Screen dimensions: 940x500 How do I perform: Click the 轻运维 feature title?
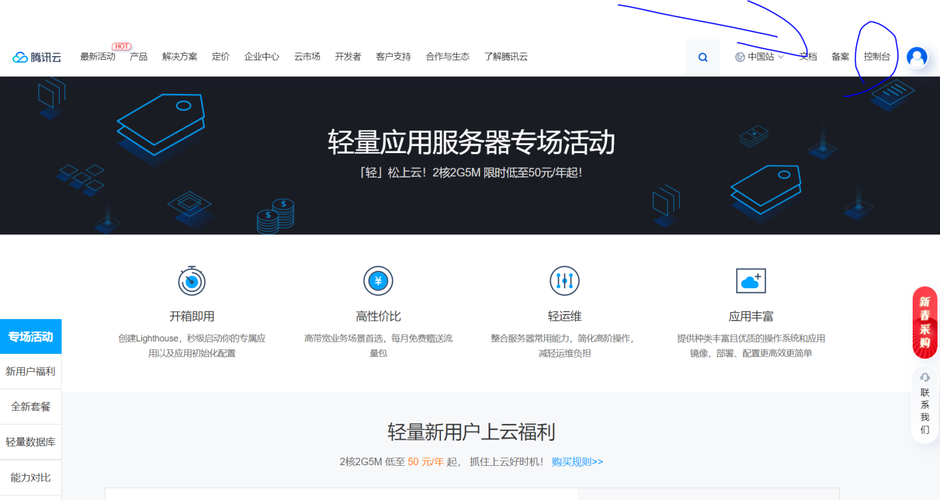pyautogui.click(x=565, y=316)
